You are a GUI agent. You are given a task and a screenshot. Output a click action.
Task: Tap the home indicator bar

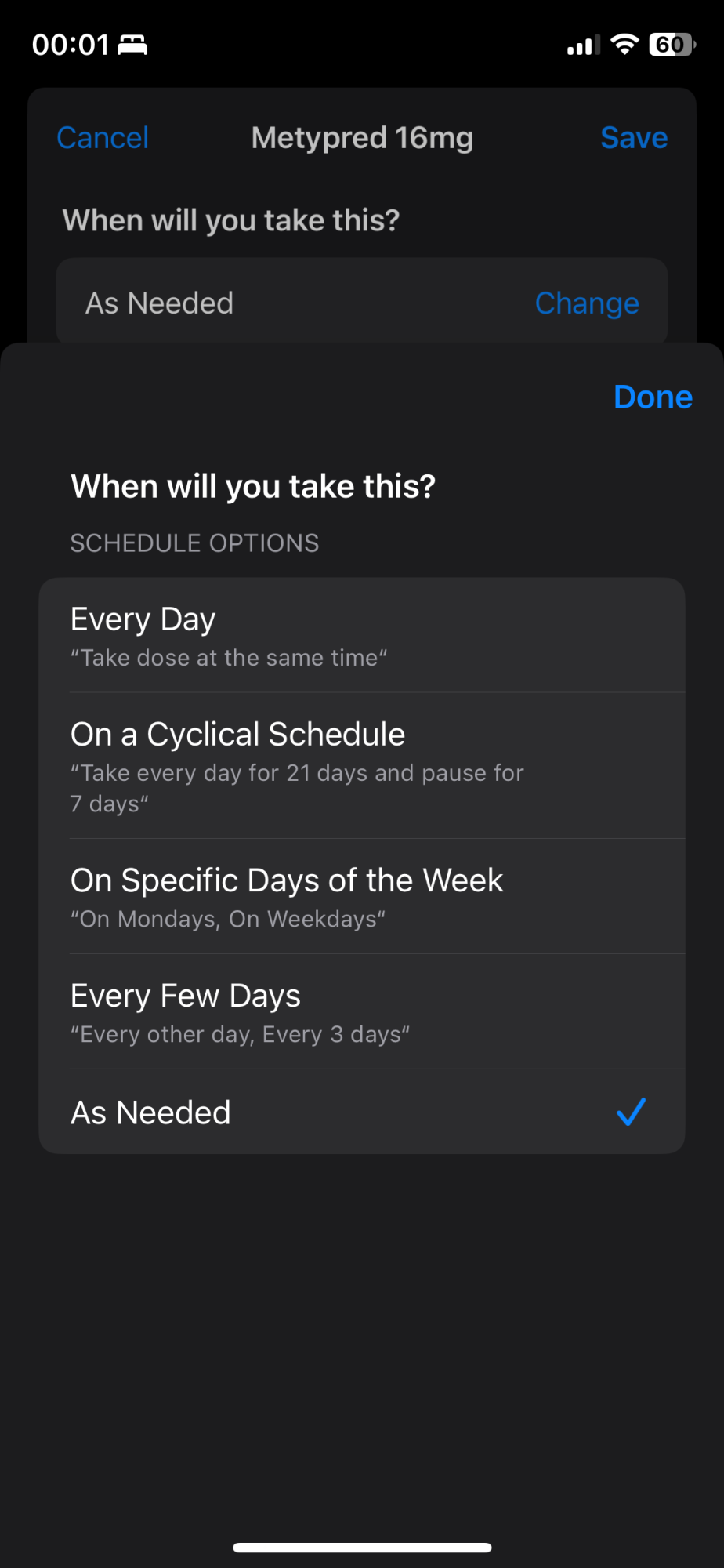pos(362,1547)
